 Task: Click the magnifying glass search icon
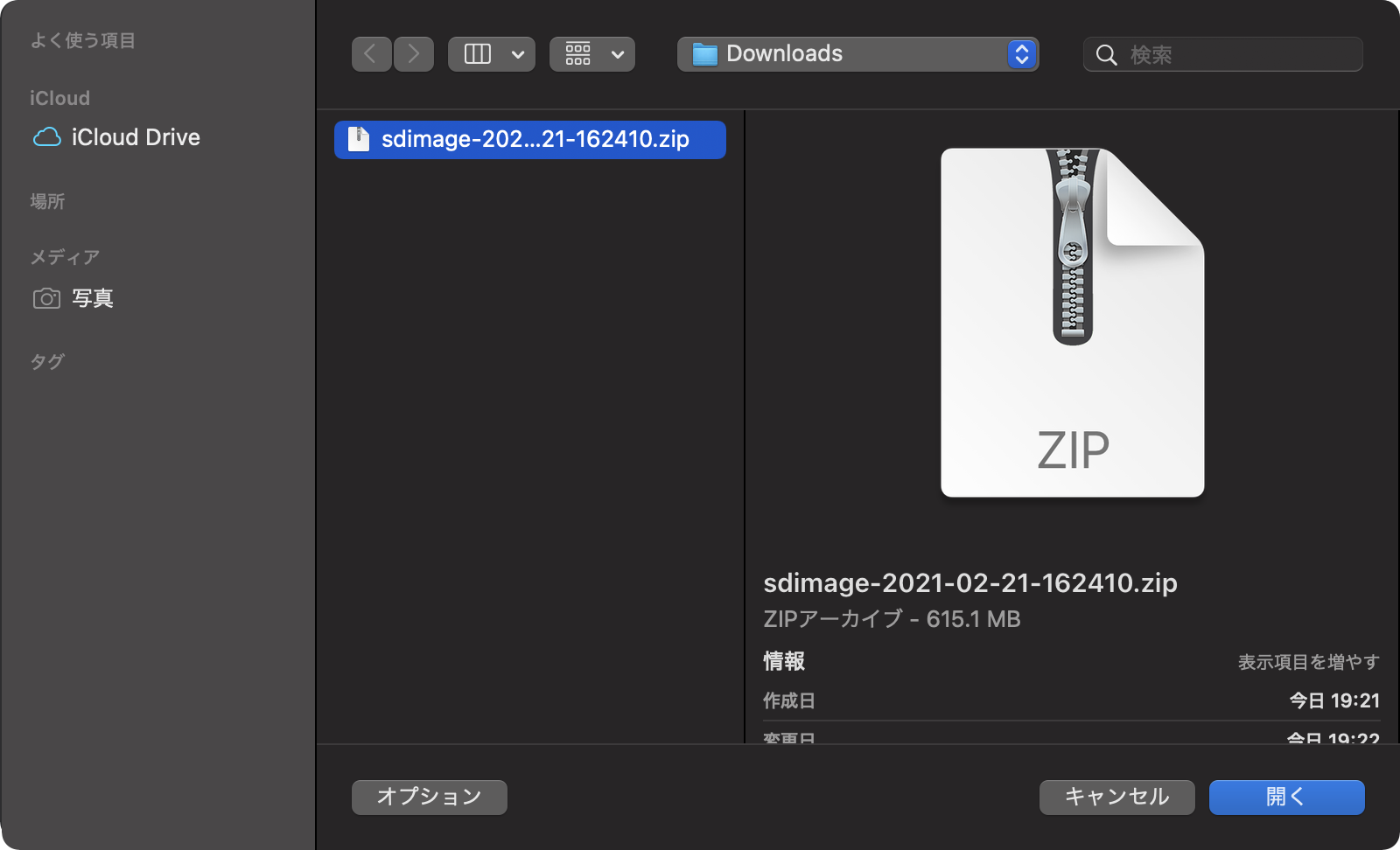tap(1106, 55)
